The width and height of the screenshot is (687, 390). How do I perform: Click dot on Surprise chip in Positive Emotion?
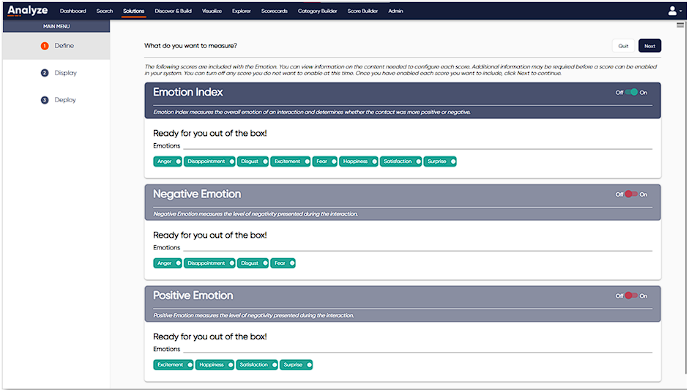(309, 365)
